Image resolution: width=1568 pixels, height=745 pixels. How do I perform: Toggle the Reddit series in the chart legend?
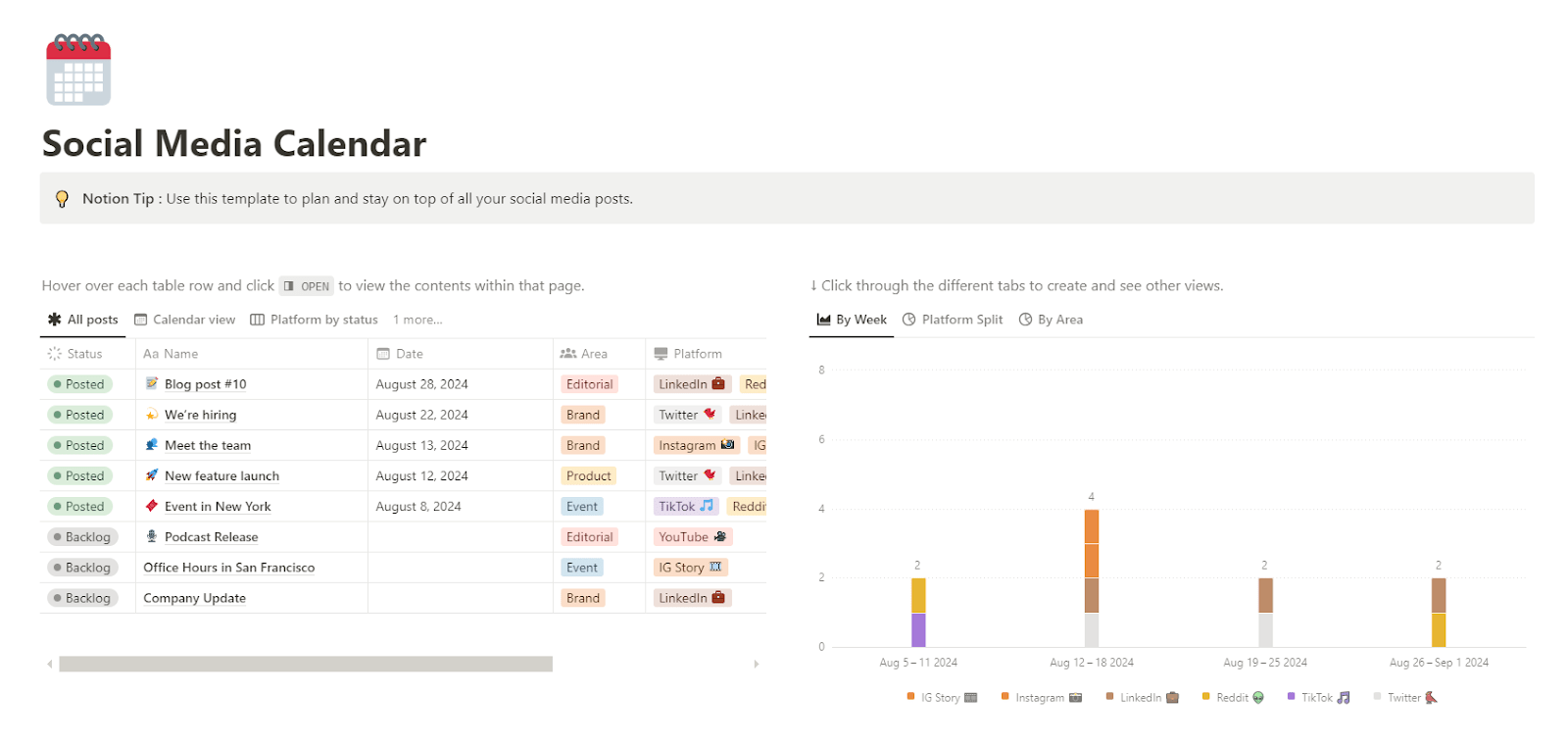(x=1233, y=698)
